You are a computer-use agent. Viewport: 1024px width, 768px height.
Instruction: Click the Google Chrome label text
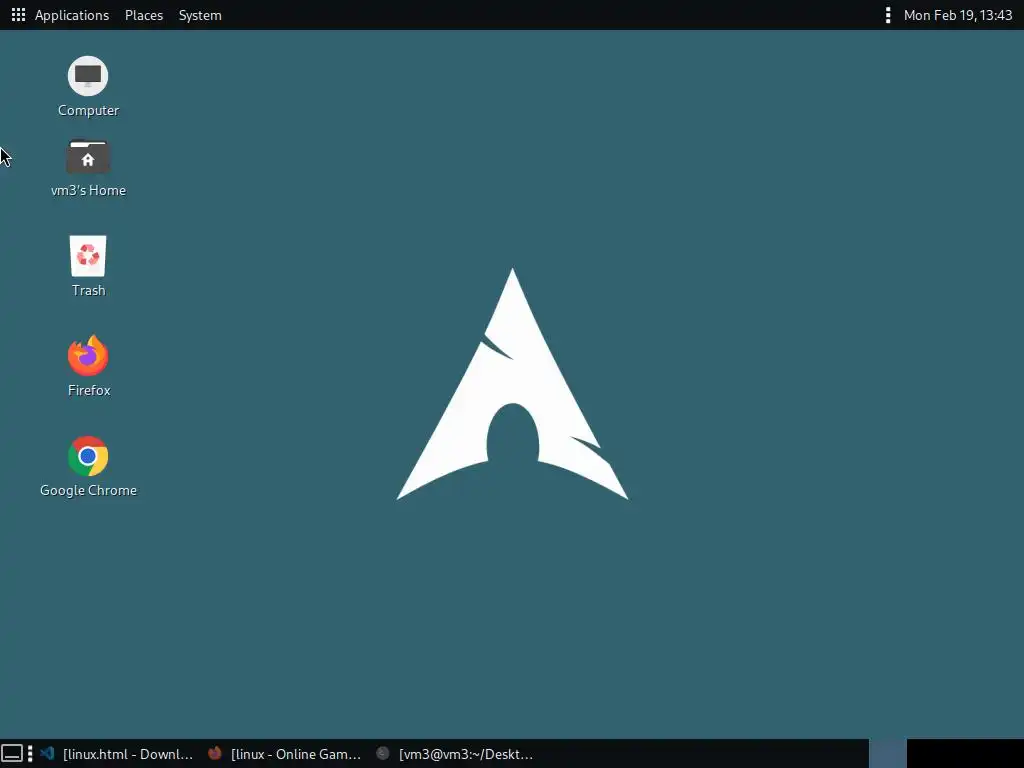[x=88, y=490]
